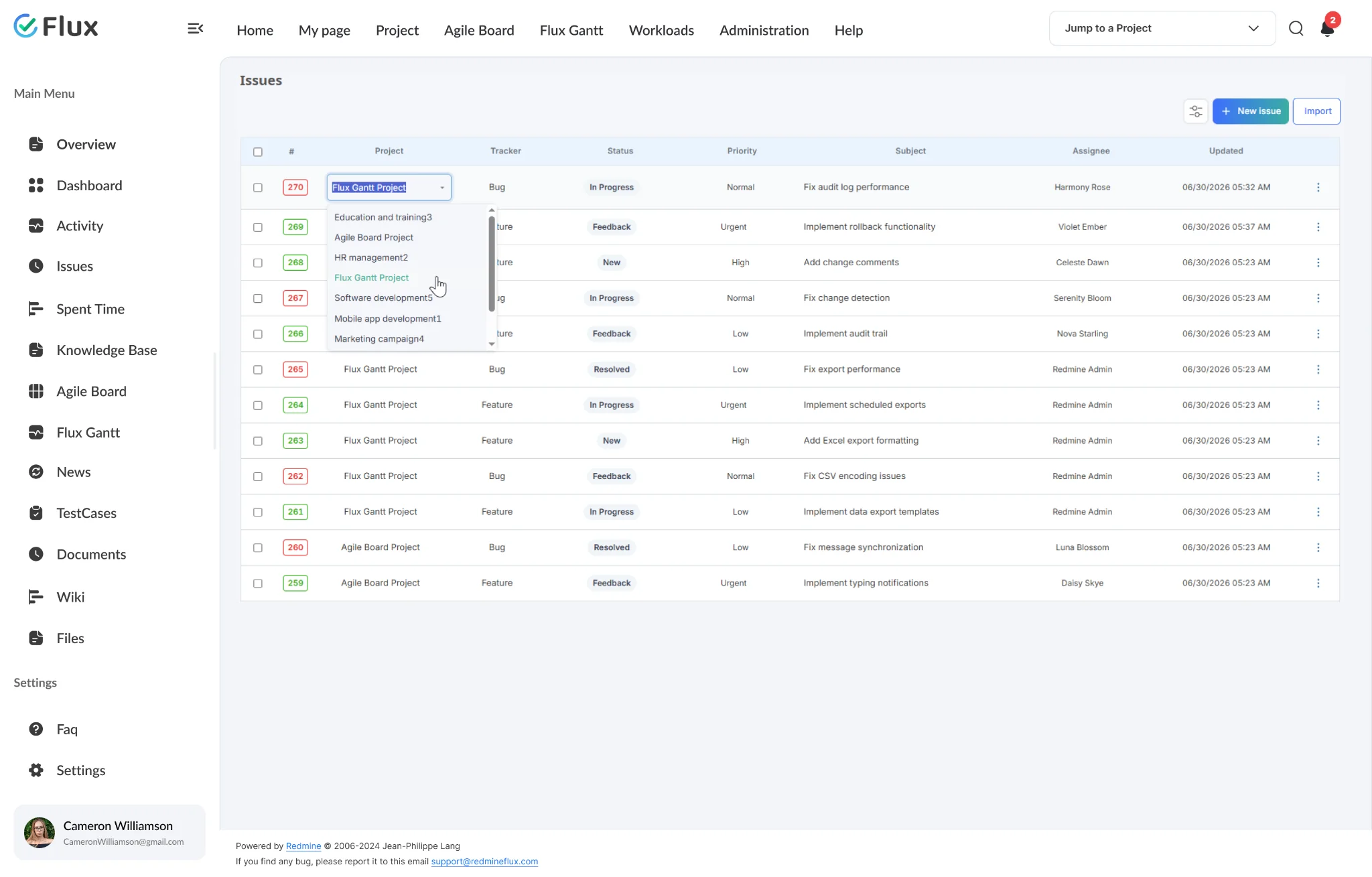
Task: Go to My page in top menu
Action: pyautogui.click(x=324, y=30)
